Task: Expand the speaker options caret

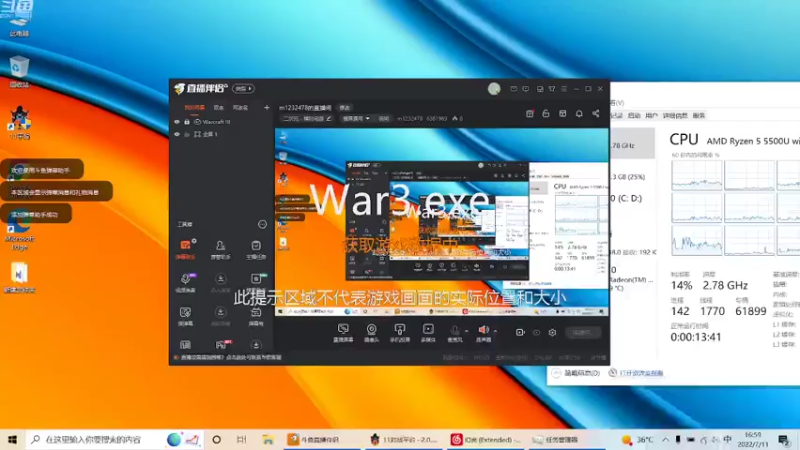Action: (x=495, y=331)
